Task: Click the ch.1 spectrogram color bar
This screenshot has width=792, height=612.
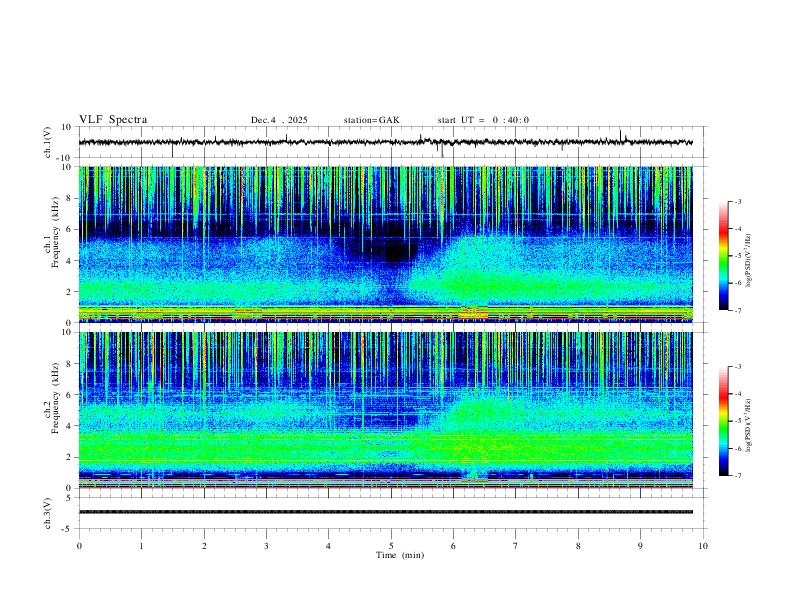Action: pos(724,255)
